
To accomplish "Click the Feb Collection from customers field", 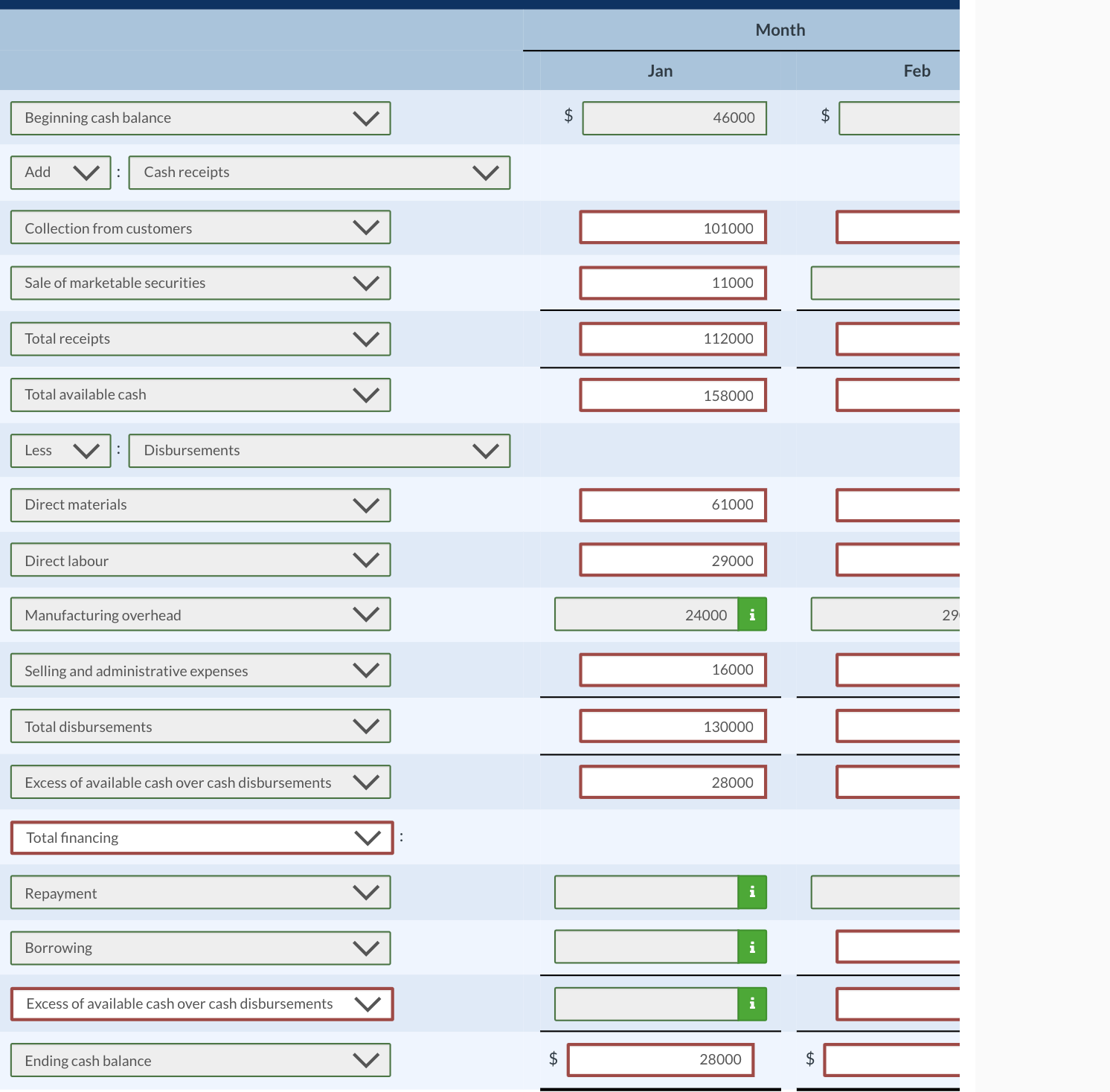I will pos(898,228).
